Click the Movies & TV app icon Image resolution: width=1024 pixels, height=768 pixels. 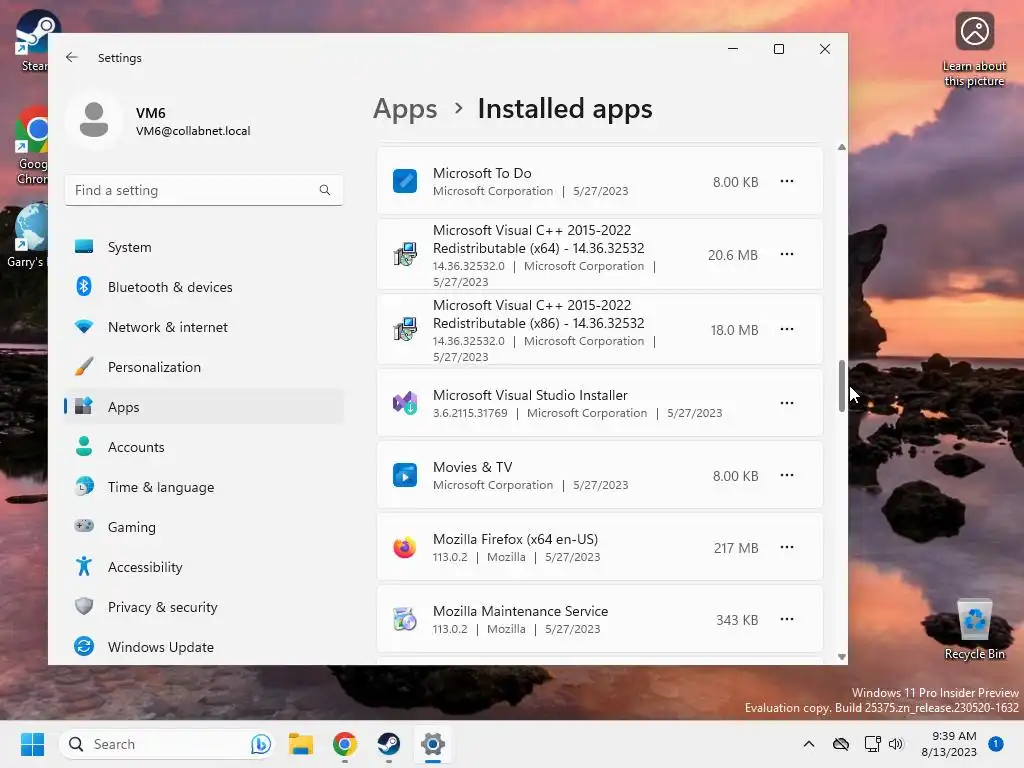click(x=405, y=475)
